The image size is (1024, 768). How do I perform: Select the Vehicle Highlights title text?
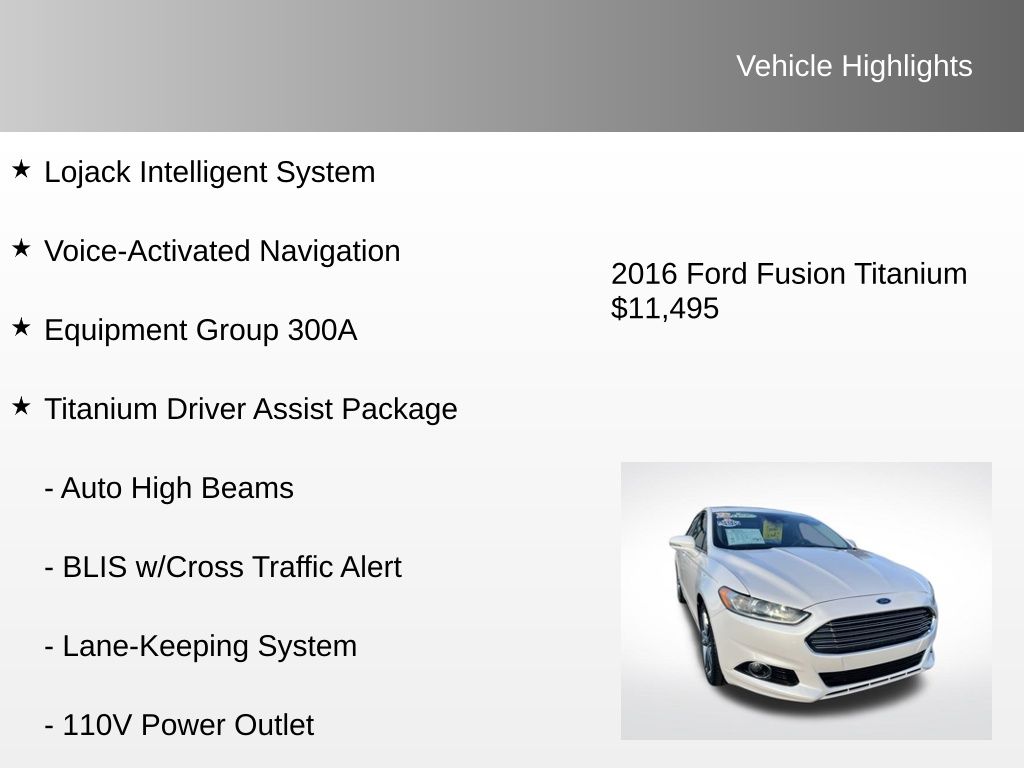pos(854,66)
